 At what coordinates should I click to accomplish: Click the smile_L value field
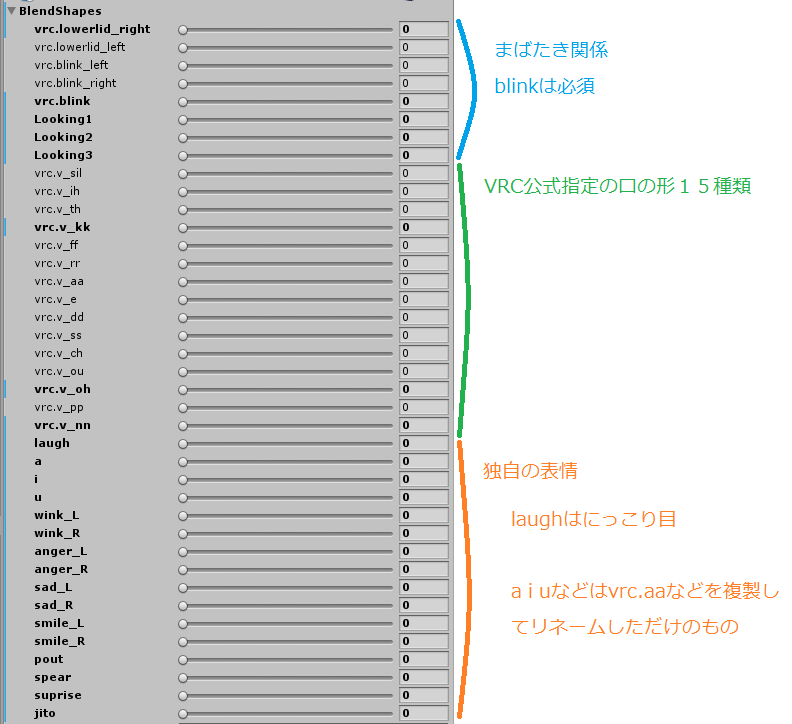tap(423, 623)
